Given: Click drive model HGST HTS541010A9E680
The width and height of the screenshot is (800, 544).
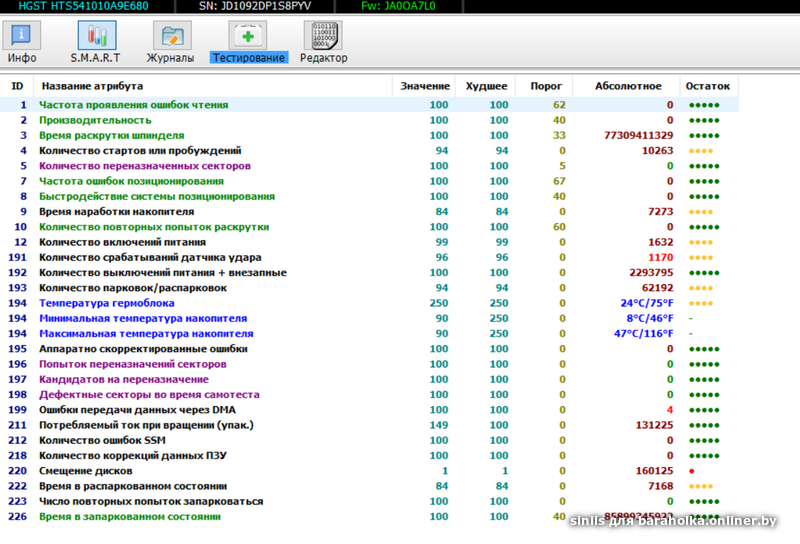Looking at the screenshot, I should (84, 6).
